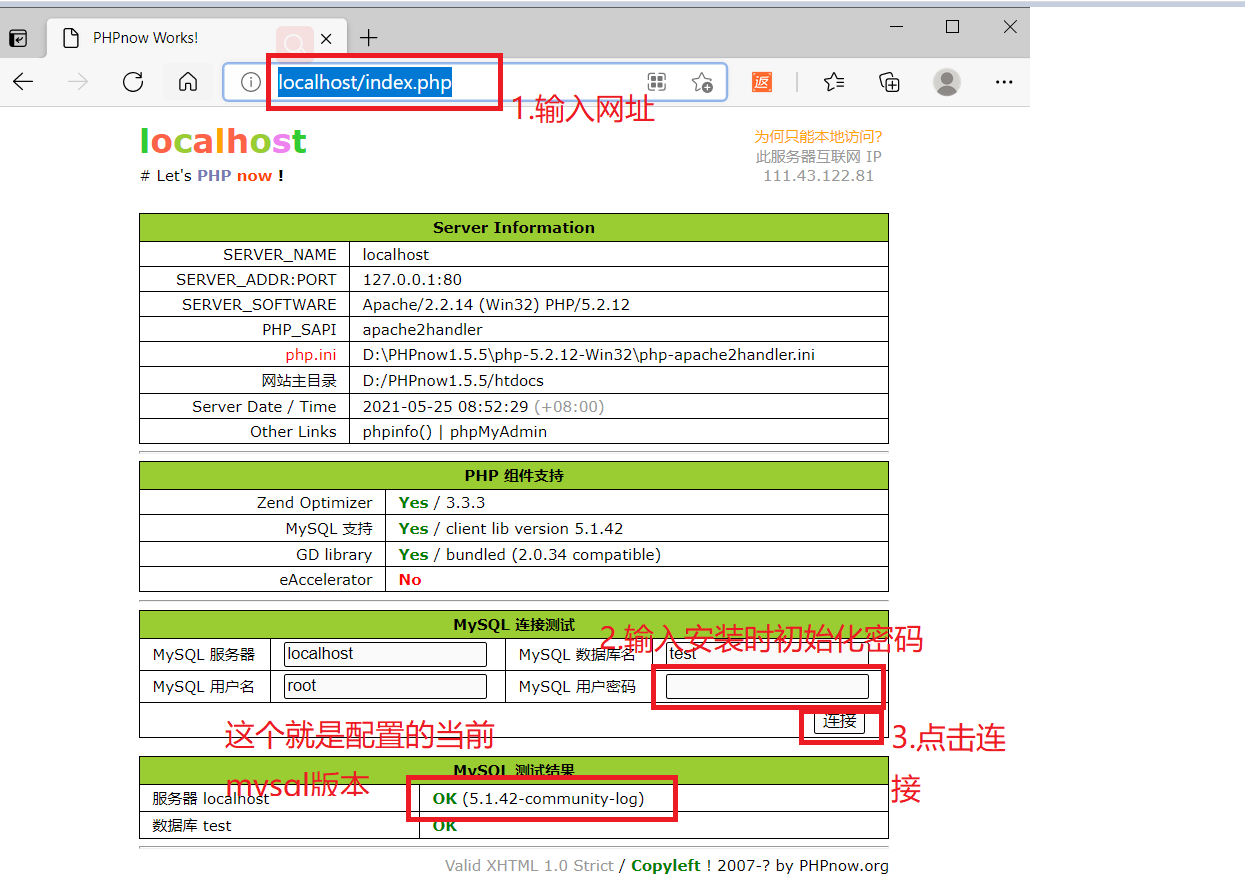Open the orange cashback extension icon
Image resolution: width=1245 pixels, height=889 pixels.
point(762,83)
